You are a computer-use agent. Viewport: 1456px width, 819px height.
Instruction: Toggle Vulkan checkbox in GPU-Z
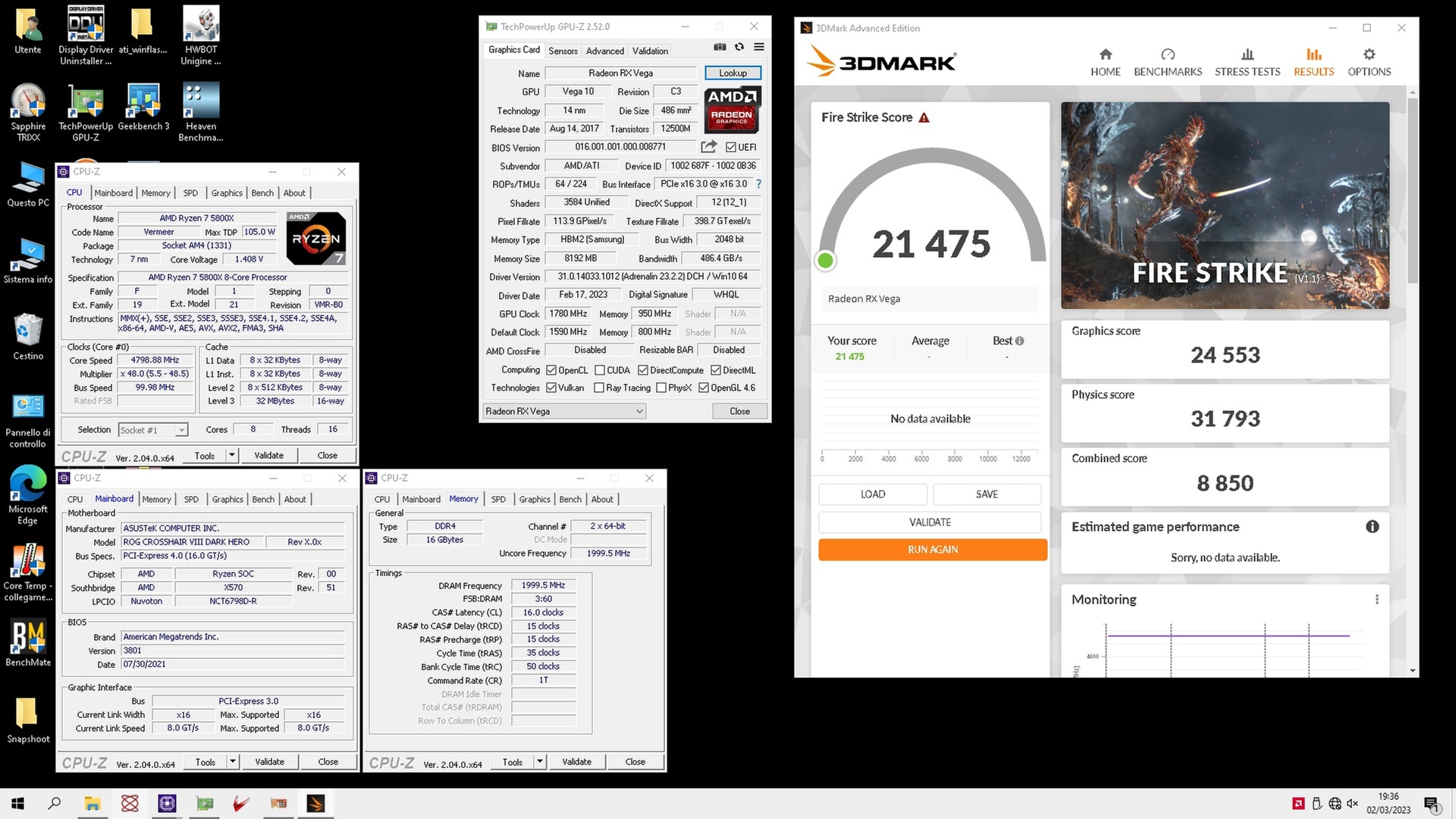click(551, 388)
